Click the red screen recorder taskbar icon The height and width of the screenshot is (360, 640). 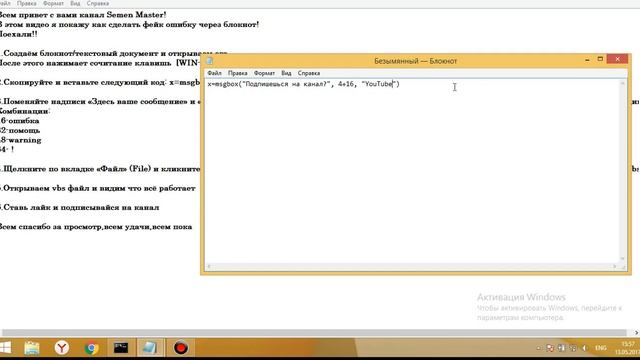point(180,348)
